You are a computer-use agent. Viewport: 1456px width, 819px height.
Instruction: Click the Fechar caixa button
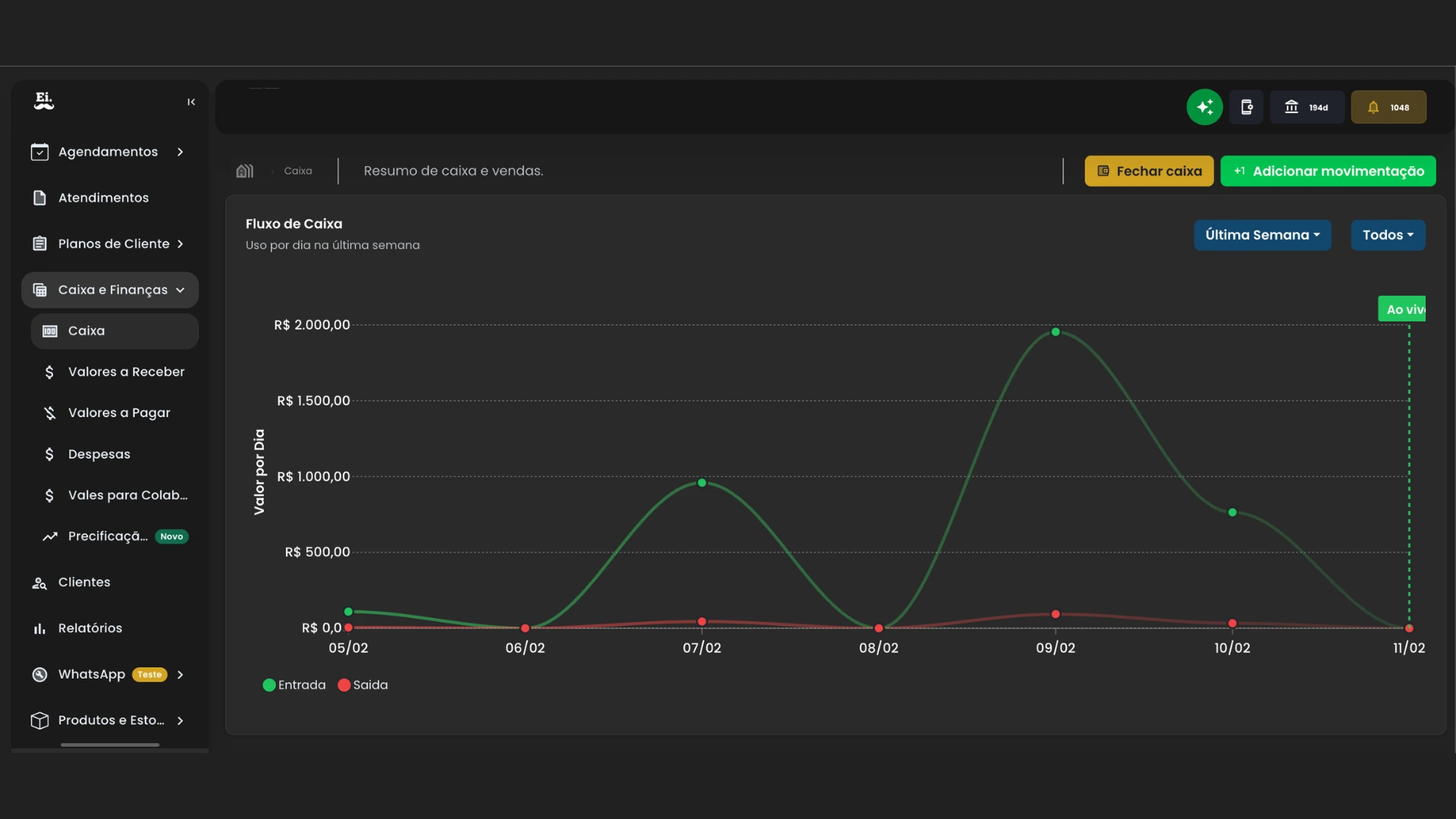tap(1148, 171)
